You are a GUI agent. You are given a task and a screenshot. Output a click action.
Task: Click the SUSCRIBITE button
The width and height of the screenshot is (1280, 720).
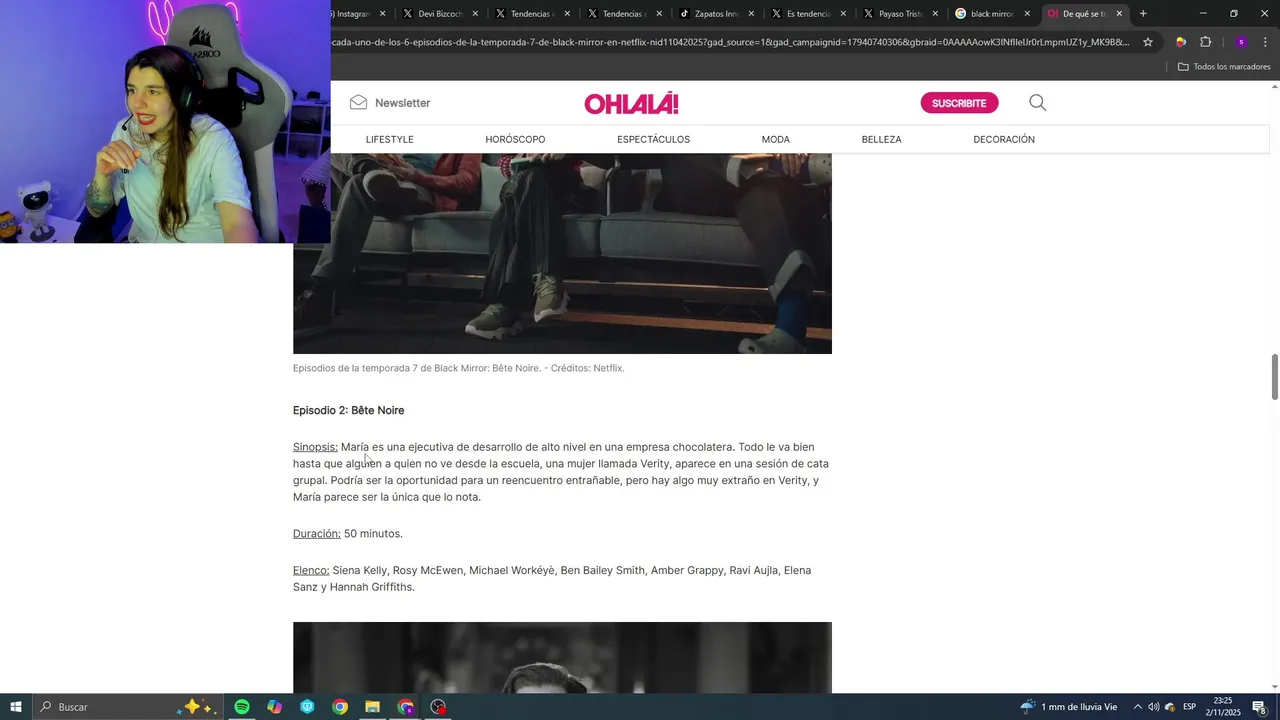tap(959, 103)
